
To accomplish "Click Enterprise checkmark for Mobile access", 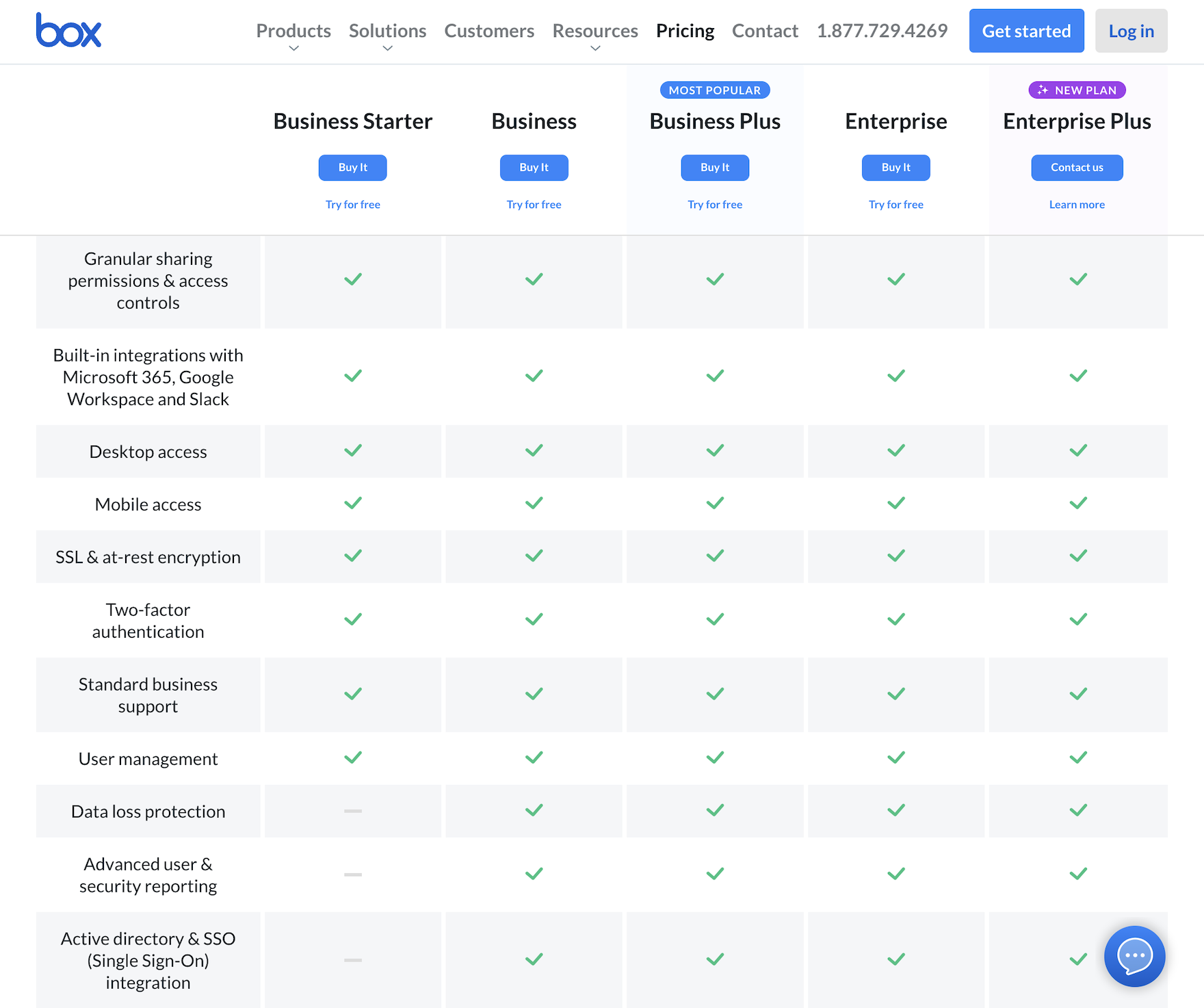I will coord(895,503).
